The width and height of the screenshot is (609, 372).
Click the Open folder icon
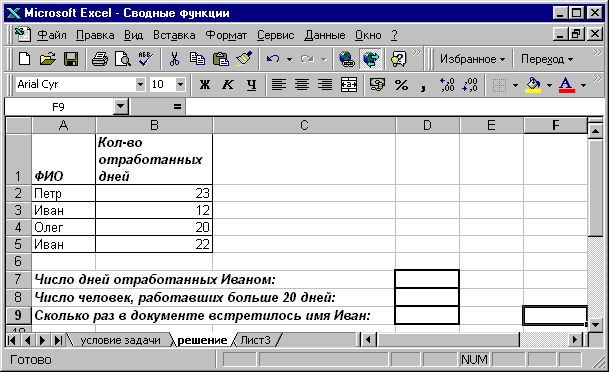point(48,59)
